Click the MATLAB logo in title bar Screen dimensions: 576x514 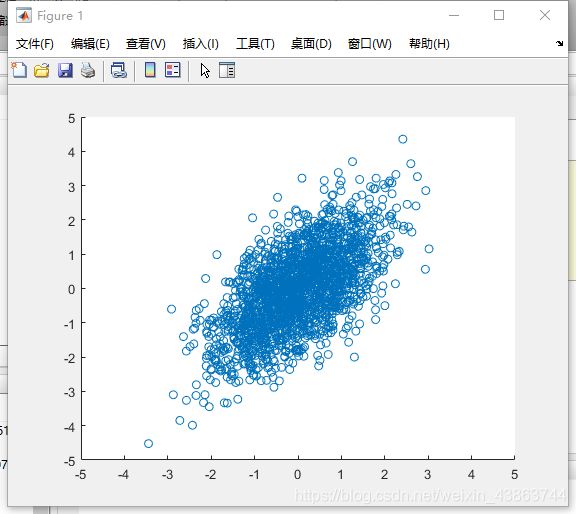24,15
